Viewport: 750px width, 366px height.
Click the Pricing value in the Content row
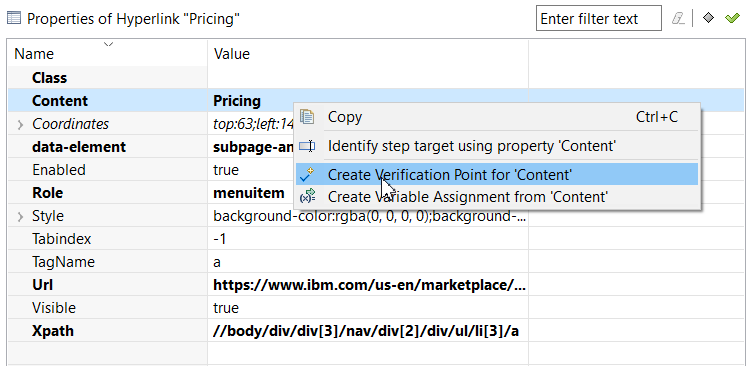click(237, 101)
